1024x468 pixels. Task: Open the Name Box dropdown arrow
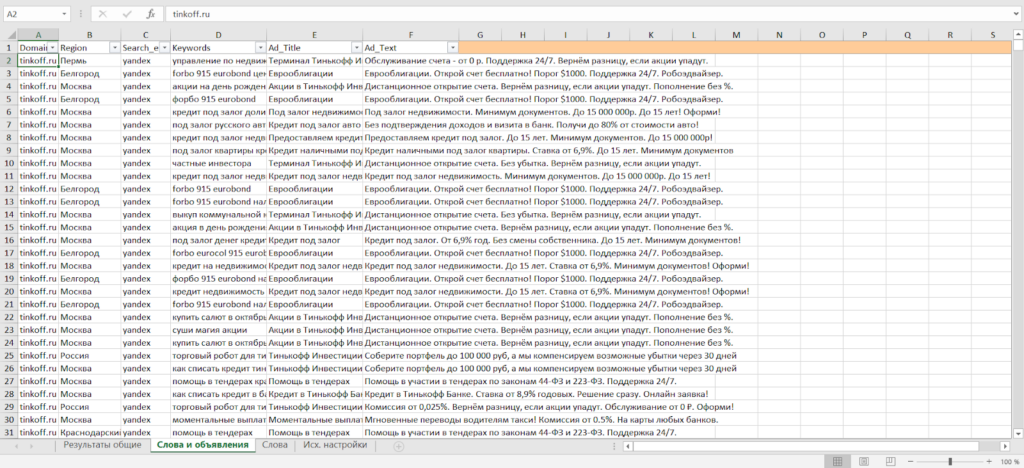coord(64,14)
